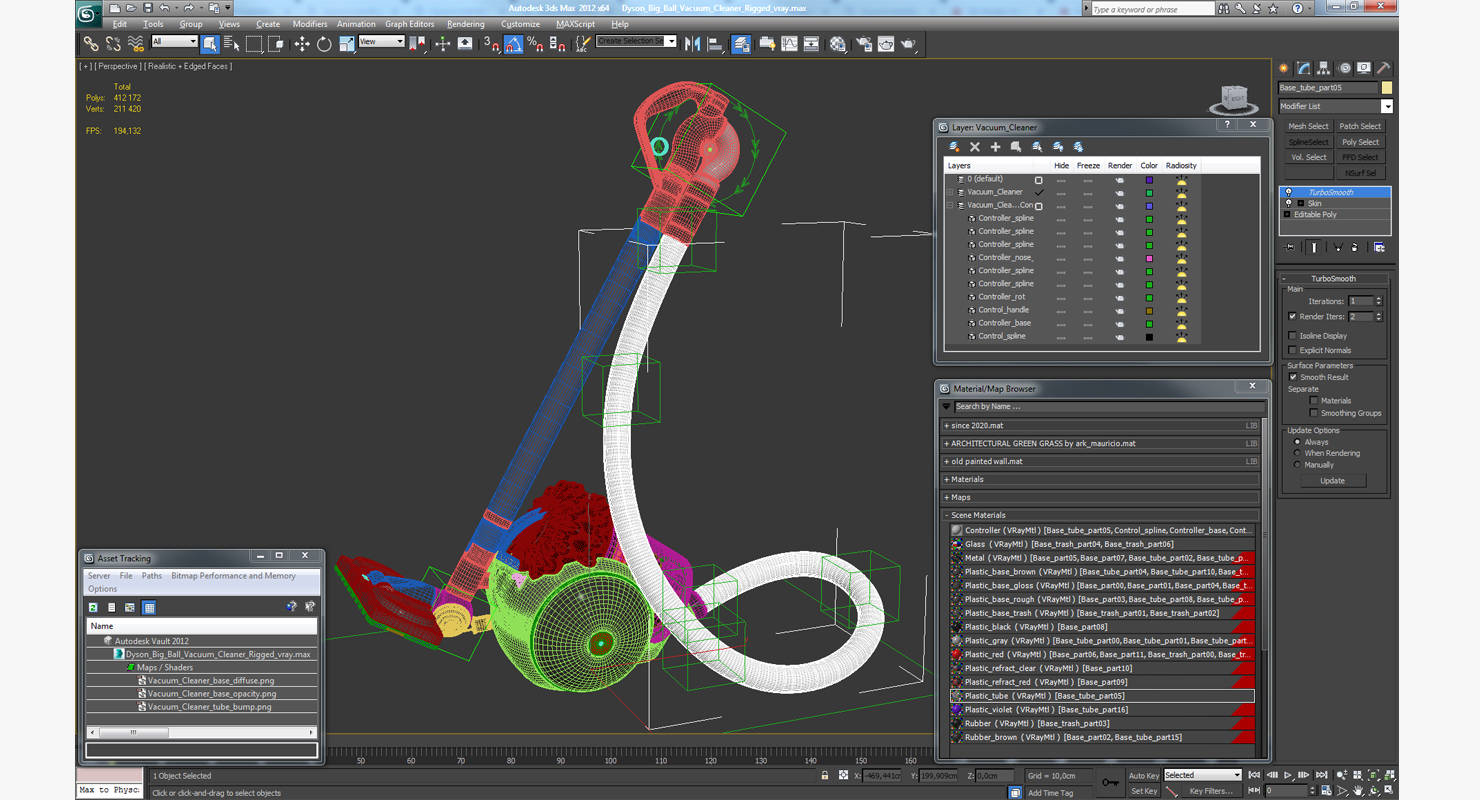Choose the Select and Rotate tool
1480x800 pixels.
click(324, 44)
